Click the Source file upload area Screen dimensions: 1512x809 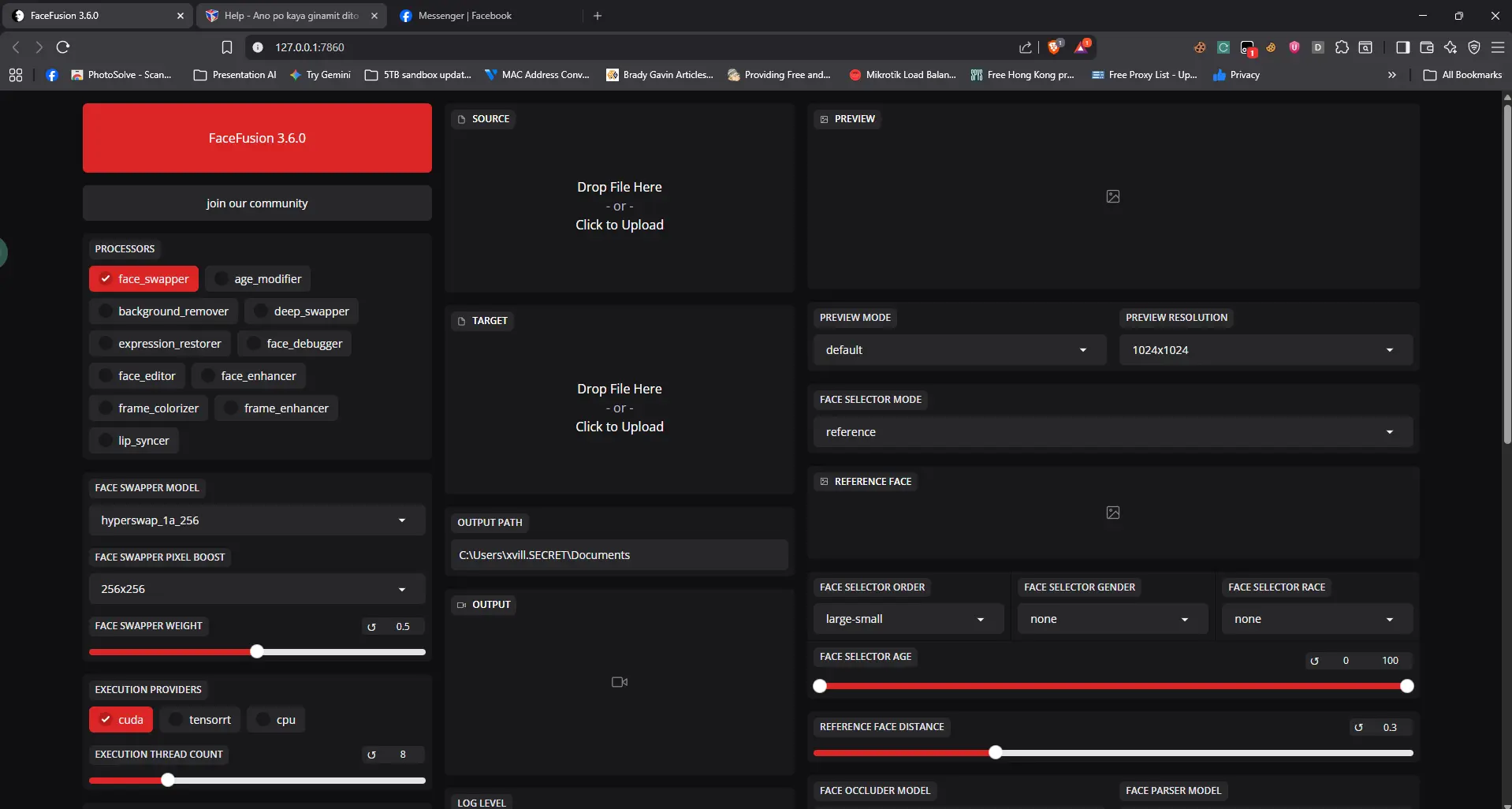[620, 206]
